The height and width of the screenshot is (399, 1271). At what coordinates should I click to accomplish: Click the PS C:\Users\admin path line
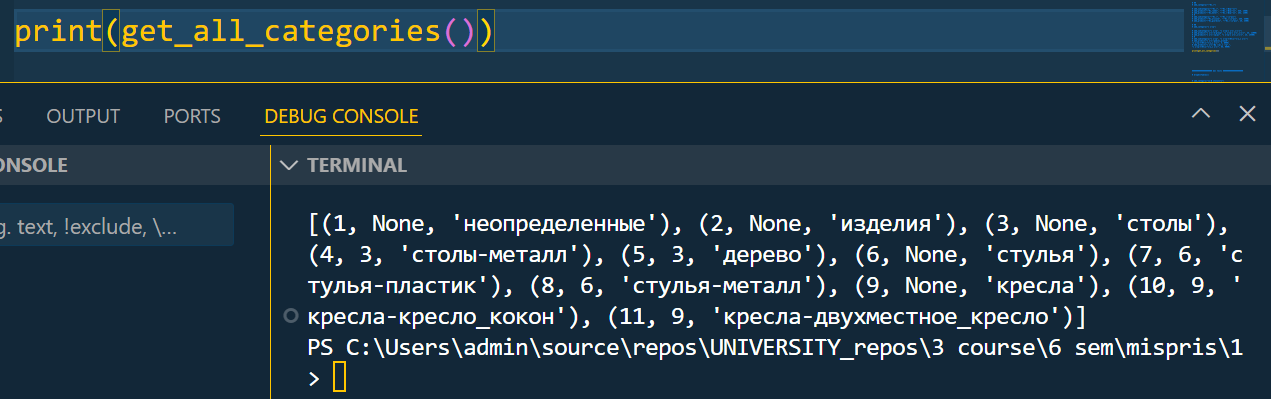click(775, 348)
